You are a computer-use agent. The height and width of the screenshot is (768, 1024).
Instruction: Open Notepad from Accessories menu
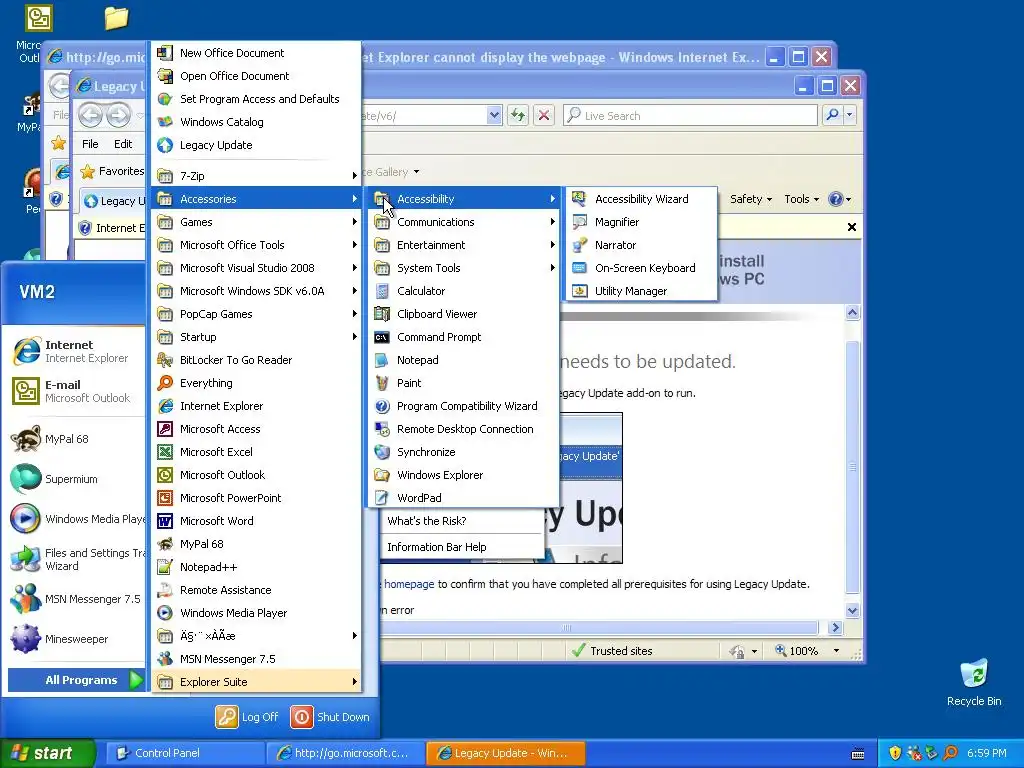click(x=464, y=360)
